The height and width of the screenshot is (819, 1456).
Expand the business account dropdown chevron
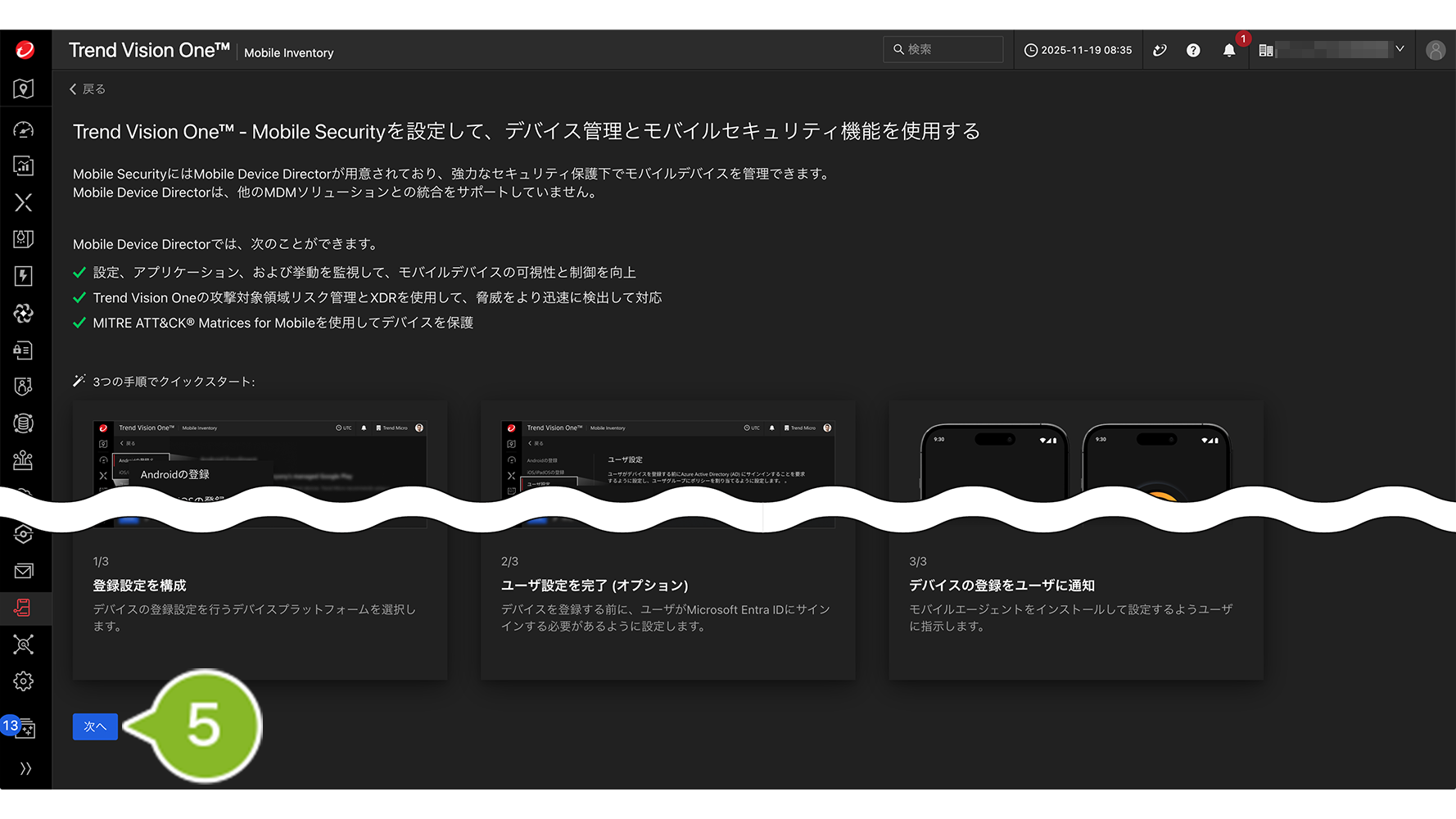pos(1399,50)
